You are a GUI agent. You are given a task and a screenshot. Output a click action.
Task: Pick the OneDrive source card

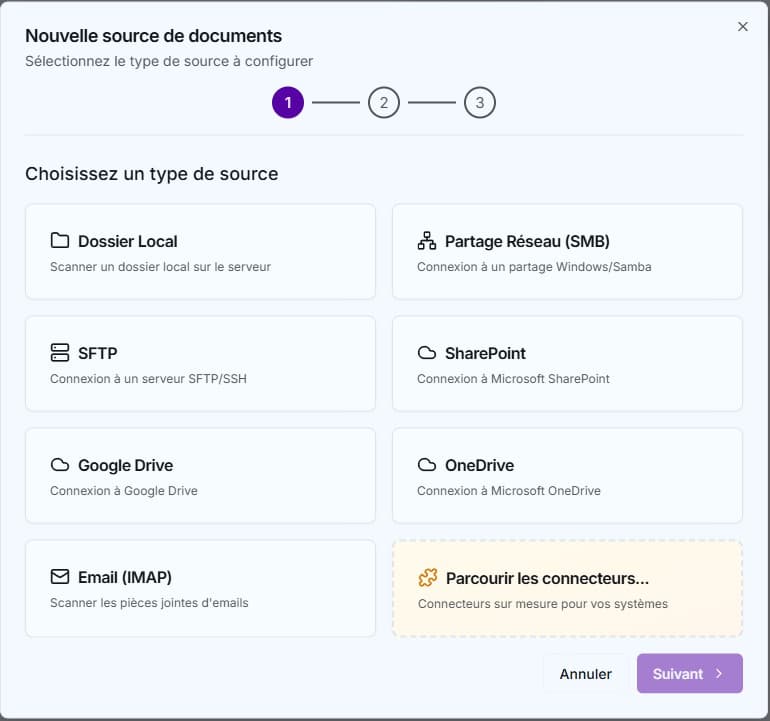[567, 476]
